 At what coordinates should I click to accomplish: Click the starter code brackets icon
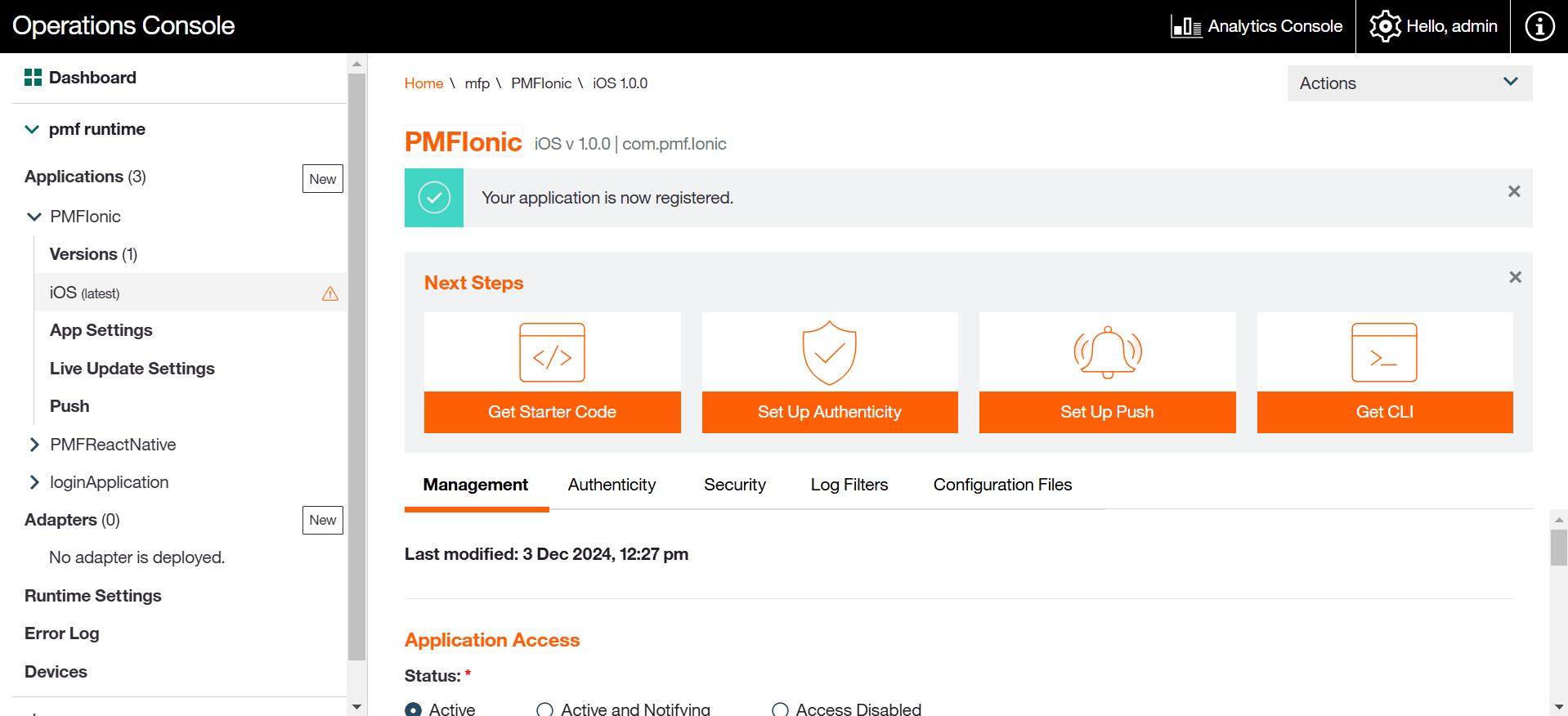tap(552, 352)
